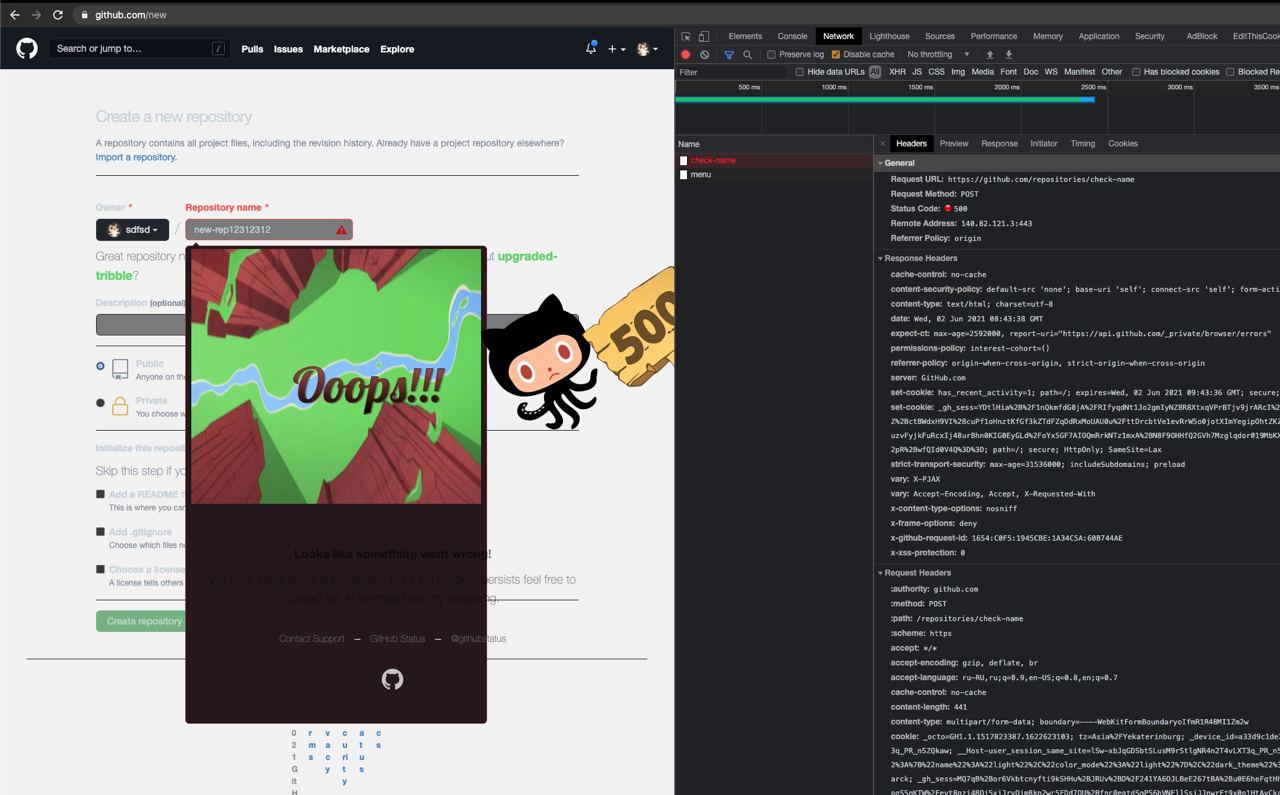This screenshot has height=795, width=1280.
Task: Click the public repository book icon
Action: click(120, 369)
